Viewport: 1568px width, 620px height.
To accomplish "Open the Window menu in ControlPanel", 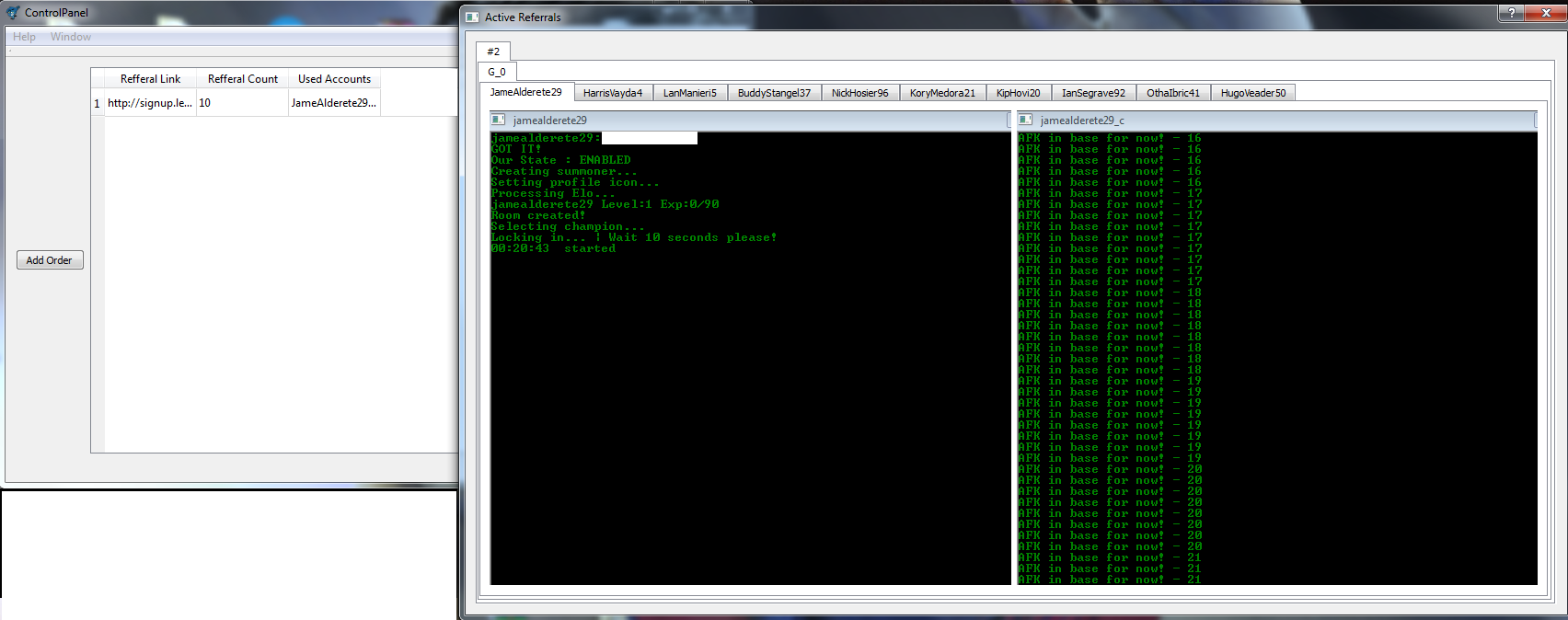I will pyautogui.click(x=71, y=37).
